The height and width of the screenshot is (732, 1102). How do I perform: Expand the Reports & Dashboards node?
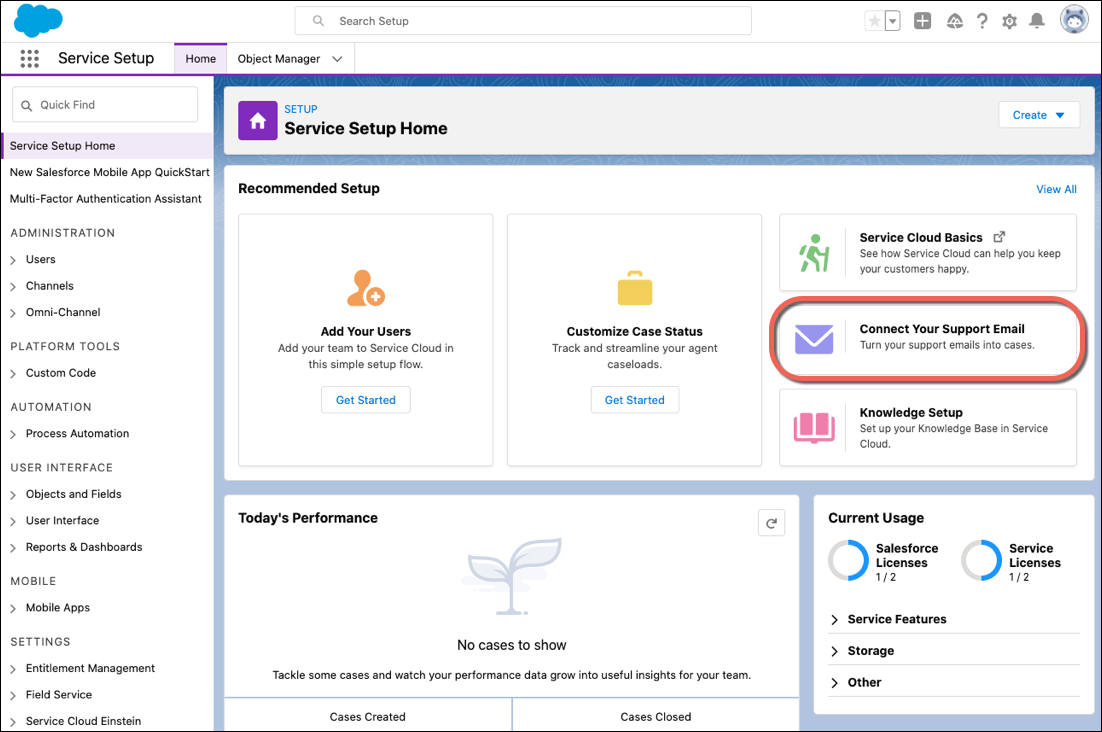pos(13,548)
